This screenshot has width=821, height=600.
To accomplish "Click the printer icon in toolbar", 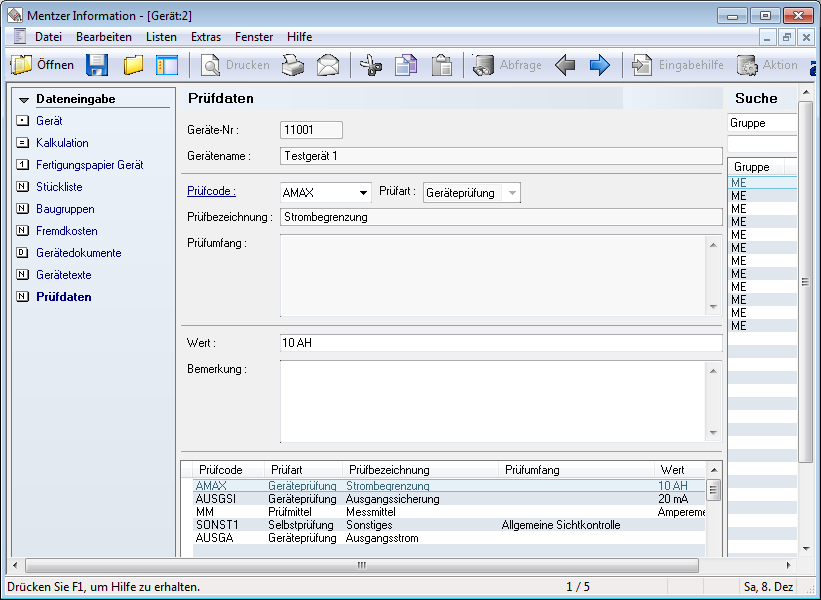I will point(292,65).
